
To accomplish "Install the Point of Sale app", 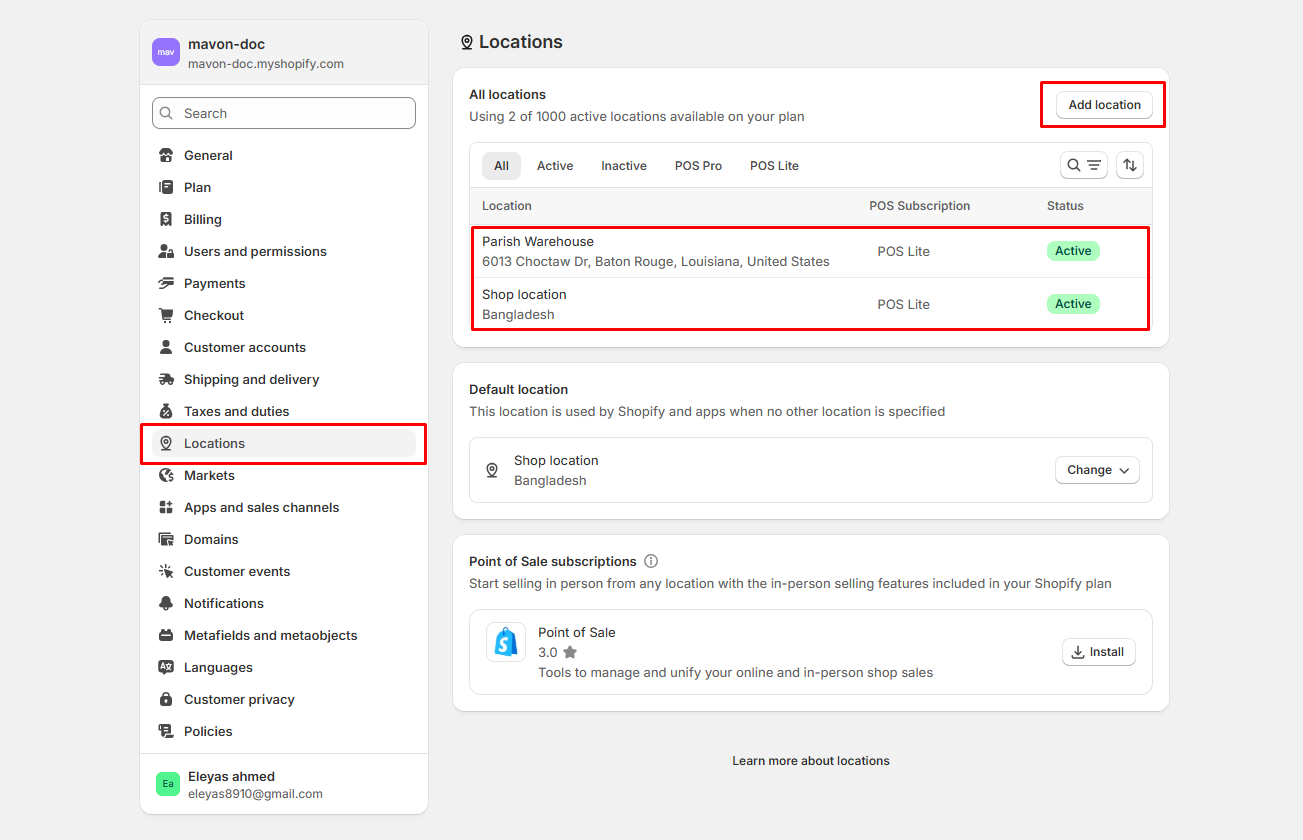I will (x=1098, y=652).
